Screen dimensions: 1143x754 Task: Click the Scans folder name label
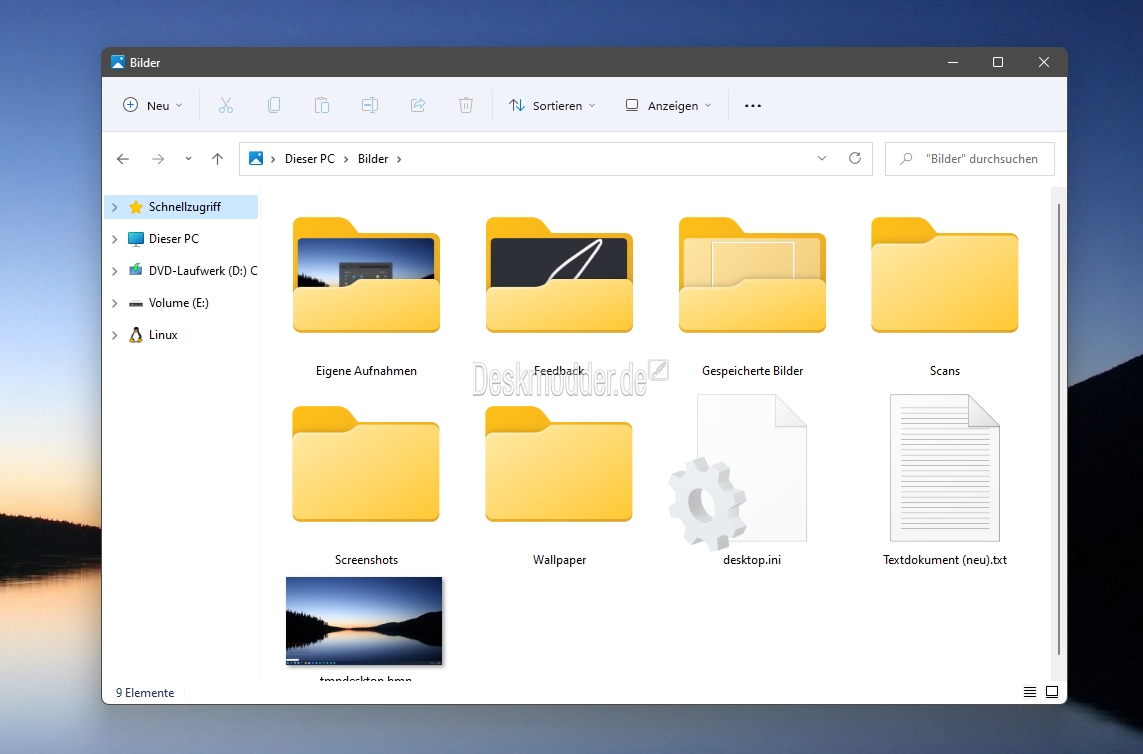tap(945, 371)
